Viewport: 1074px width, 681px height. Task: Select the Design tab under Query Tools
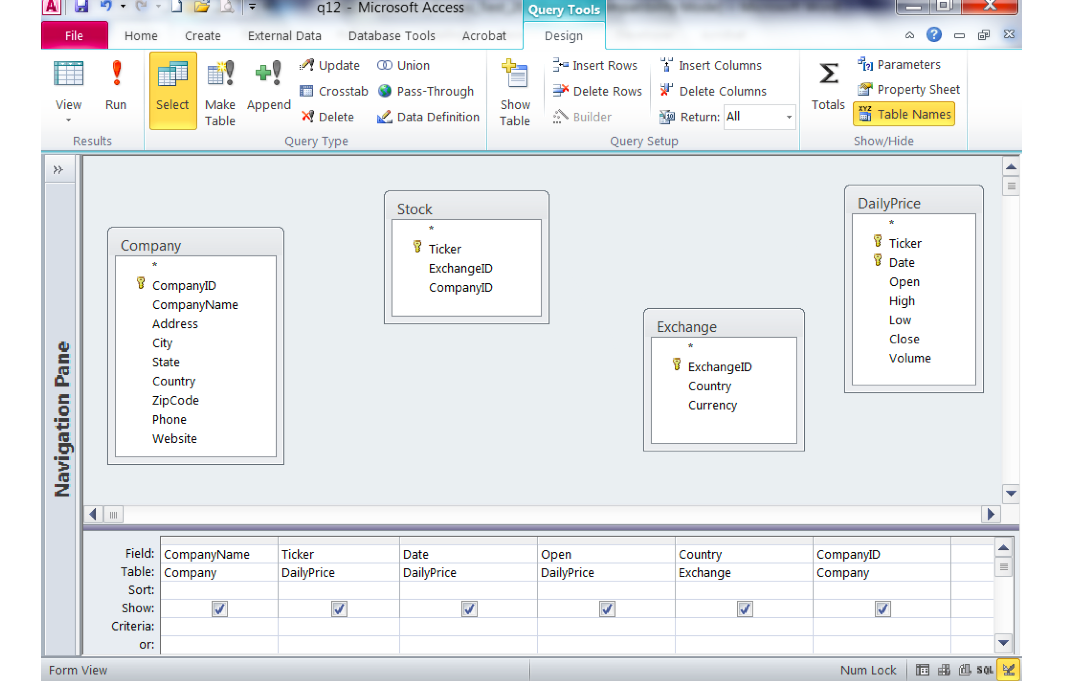pos(564,36)
